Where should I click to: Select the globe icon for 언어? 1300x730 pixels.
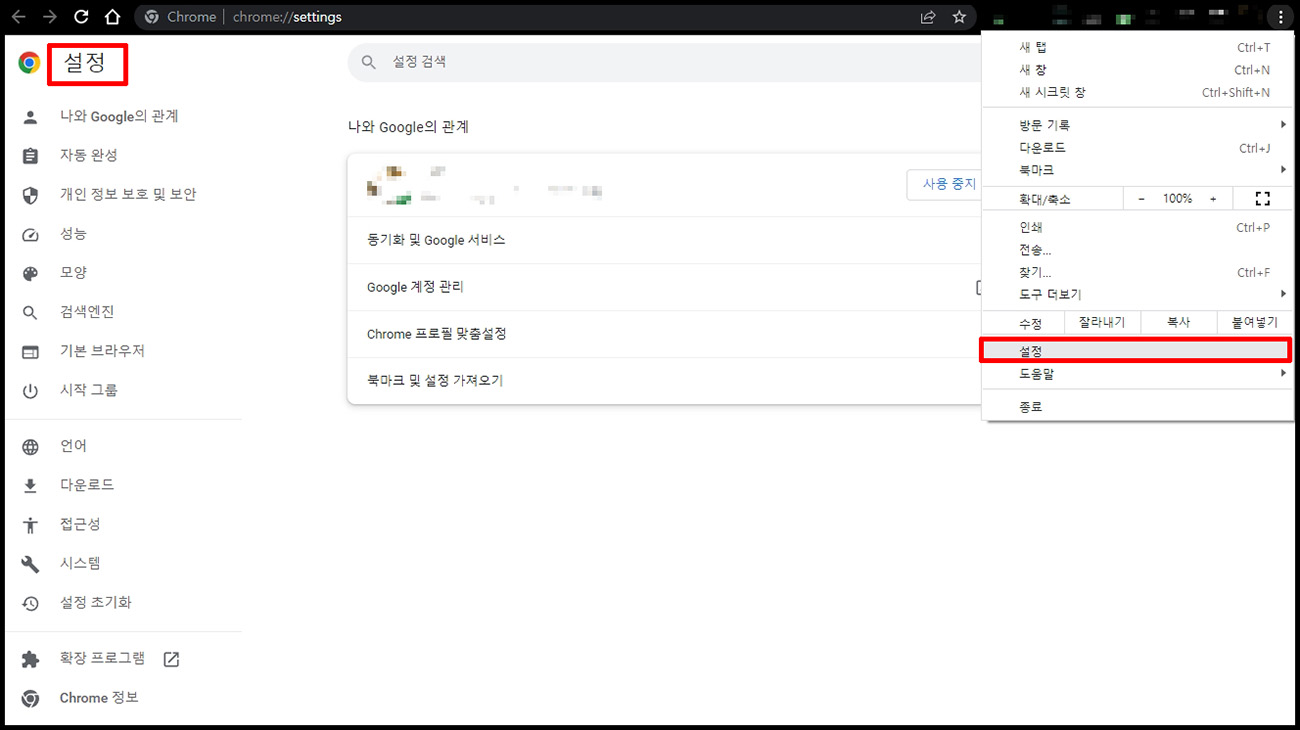click(x=30, y=447)
